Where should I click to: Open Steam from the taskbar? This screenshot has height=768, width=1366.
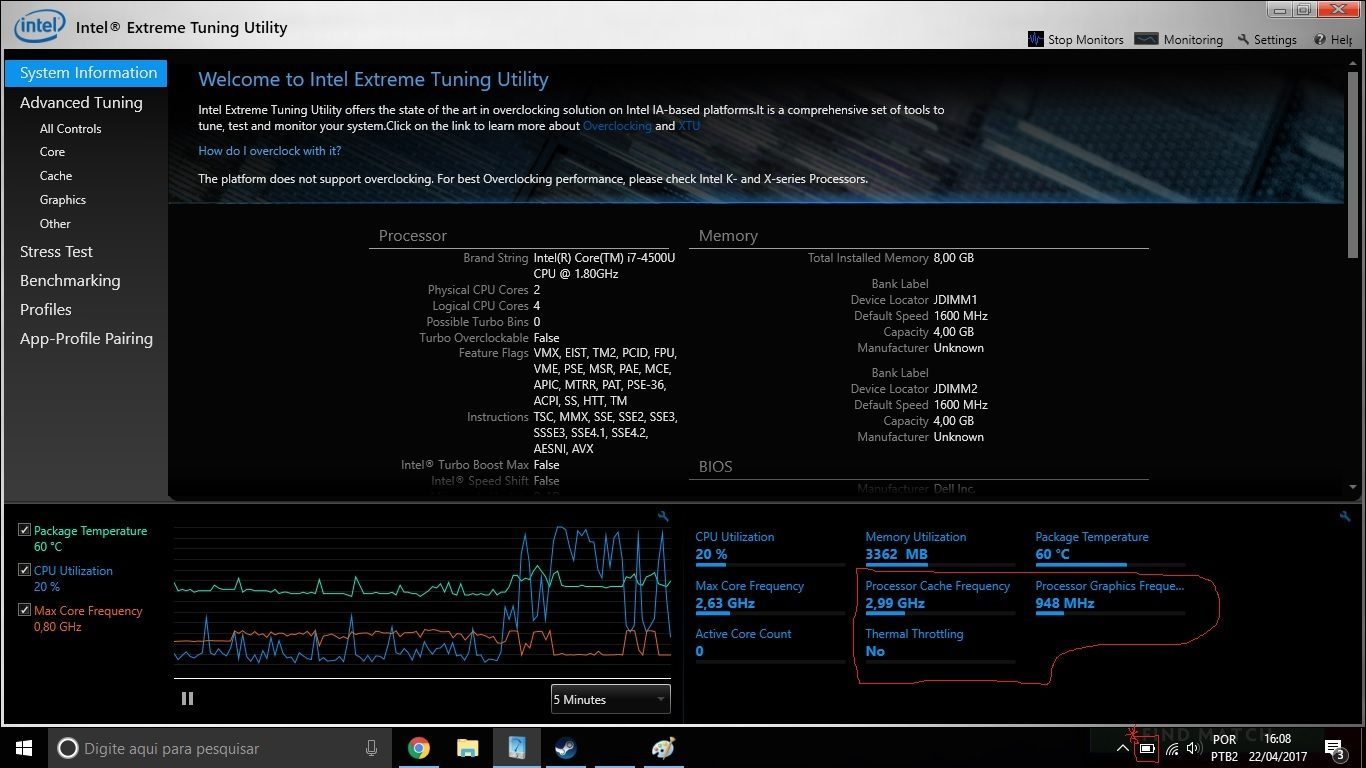point(565,748)
